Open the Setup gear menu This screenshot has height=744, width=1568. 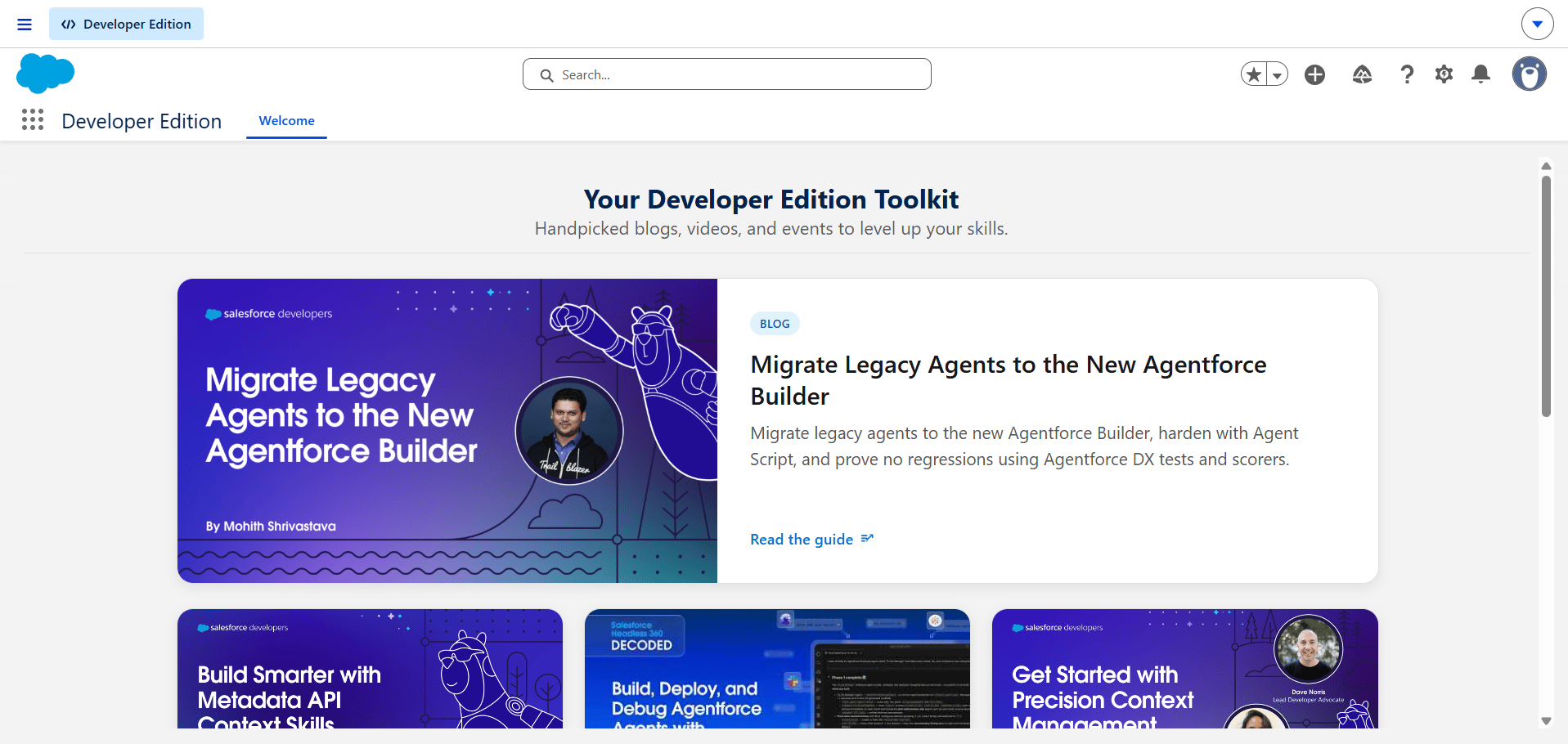(1444, 74)
